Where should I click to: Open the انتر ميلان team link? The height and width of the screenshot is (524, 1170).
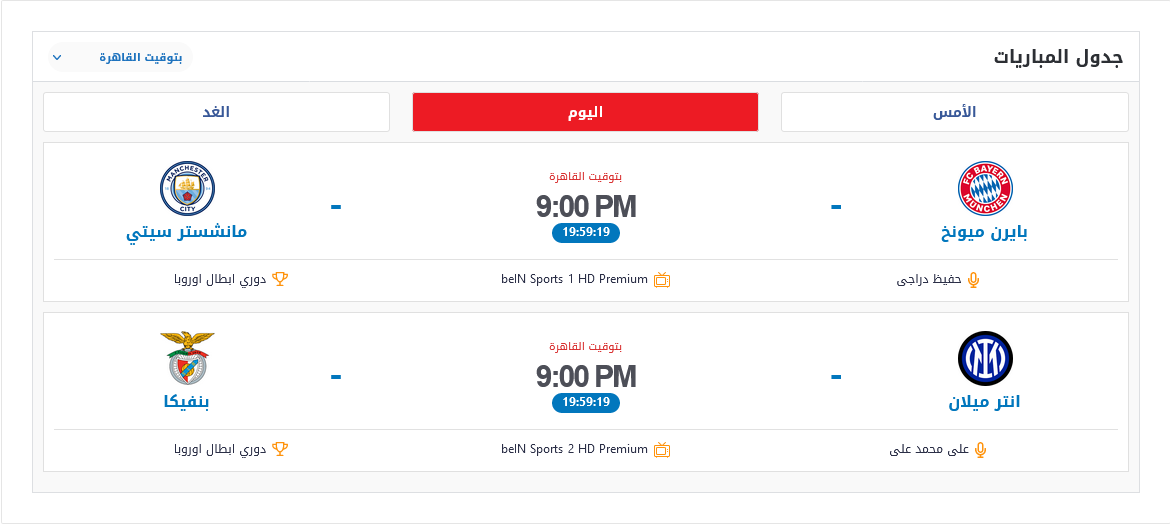pos(984,402)
